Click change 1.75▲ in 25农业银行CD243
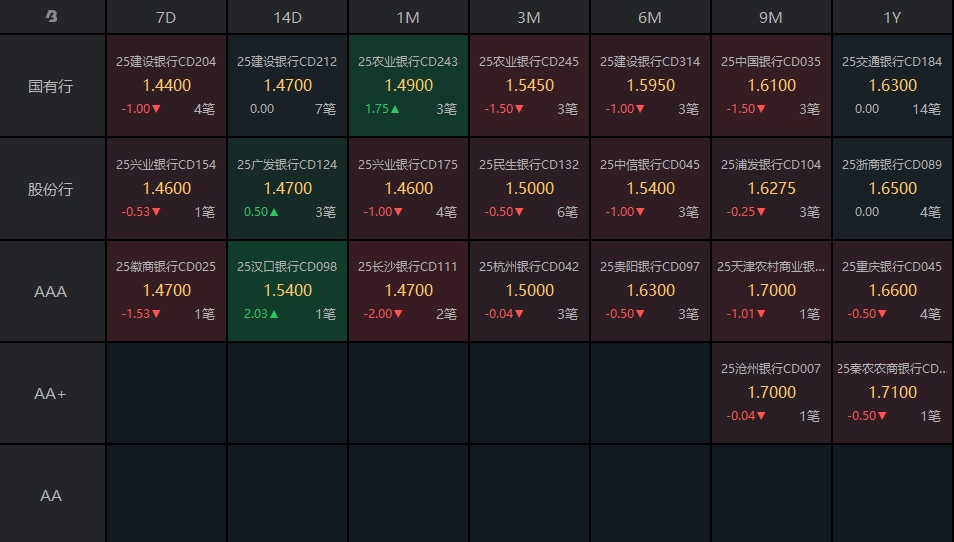This screenshot has width=954, height=542. (x=382, y=109)
